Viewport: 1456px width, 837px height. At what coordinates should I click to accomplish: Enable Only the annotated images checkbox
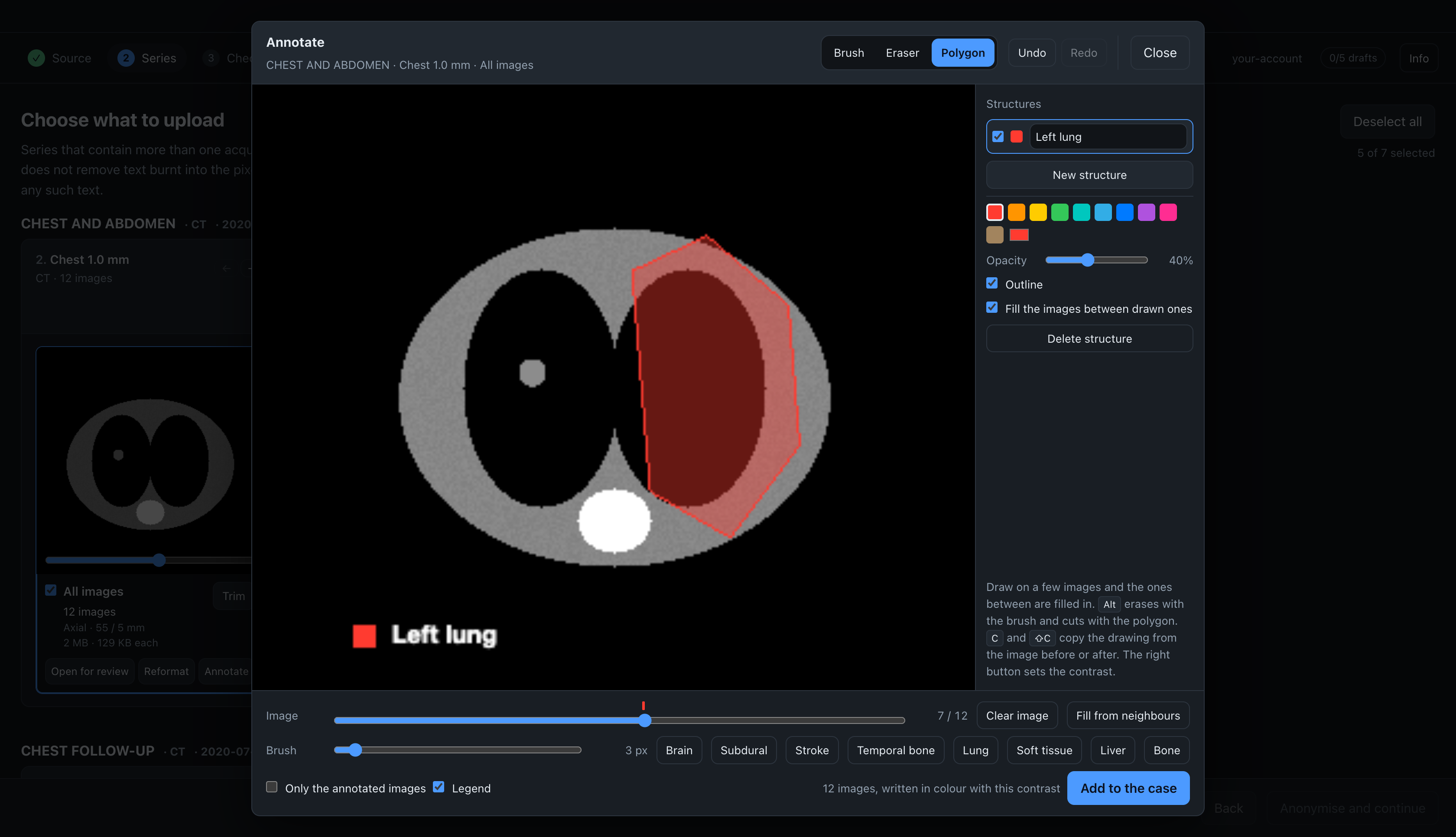pyautogui.click(x=272, y=787)
